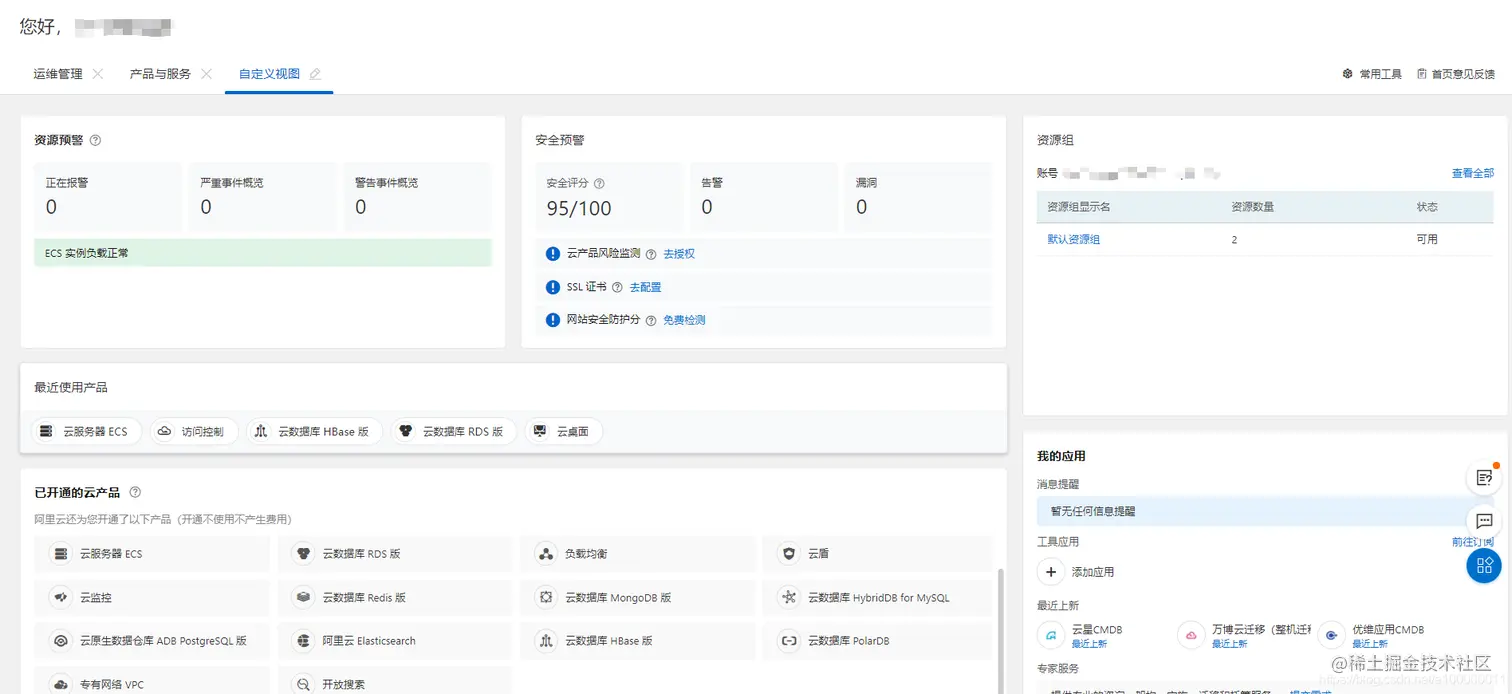This screenshot has width=1512, height=694.
Task: Select the 负载均衡 load balancer icon
Action: (x=545, y=553)
